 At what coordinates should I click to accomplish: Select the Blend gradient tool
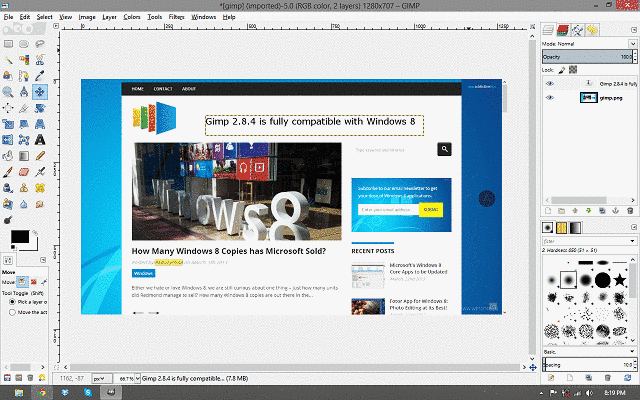point(24,156)
